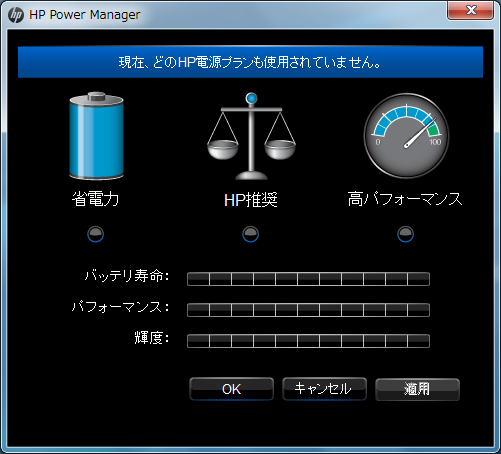Click the blue status banner message
The image size is (501, 454).
(x=250, y=62)
